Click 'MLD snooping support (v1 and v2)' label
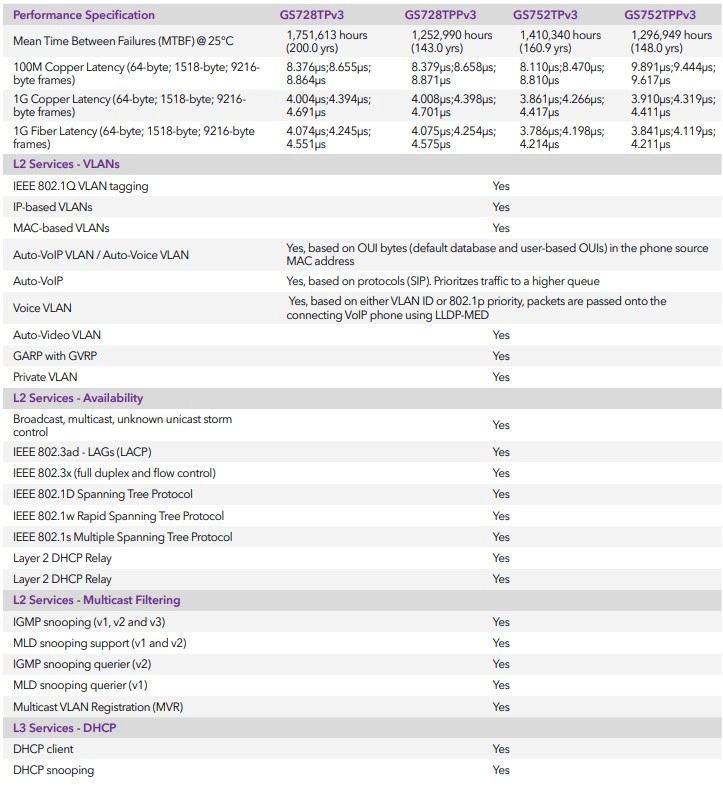 (x=100, y=643)
